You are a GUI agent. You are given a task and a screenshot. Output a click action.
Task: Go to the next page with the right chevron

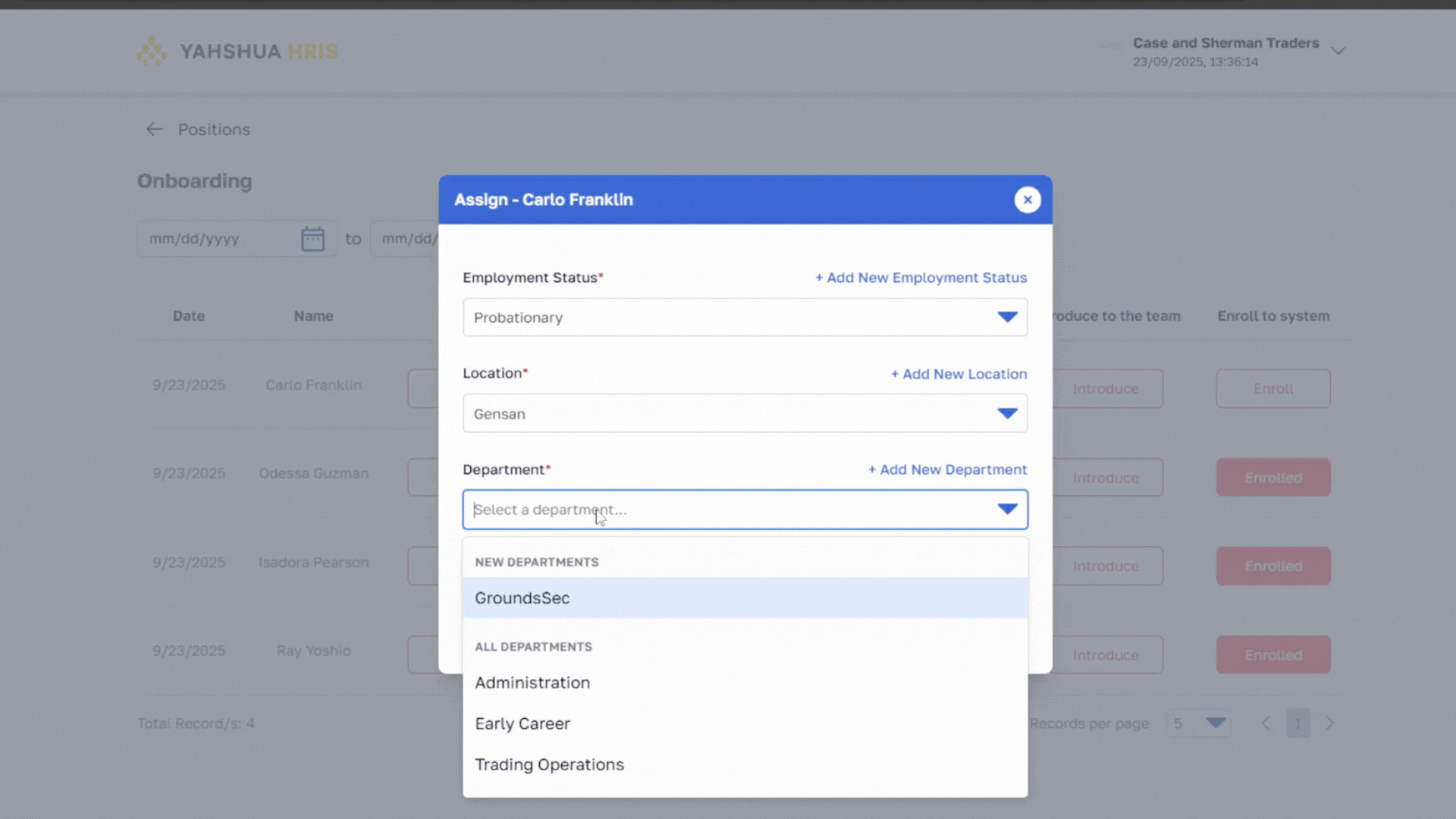coord(1331,723)
